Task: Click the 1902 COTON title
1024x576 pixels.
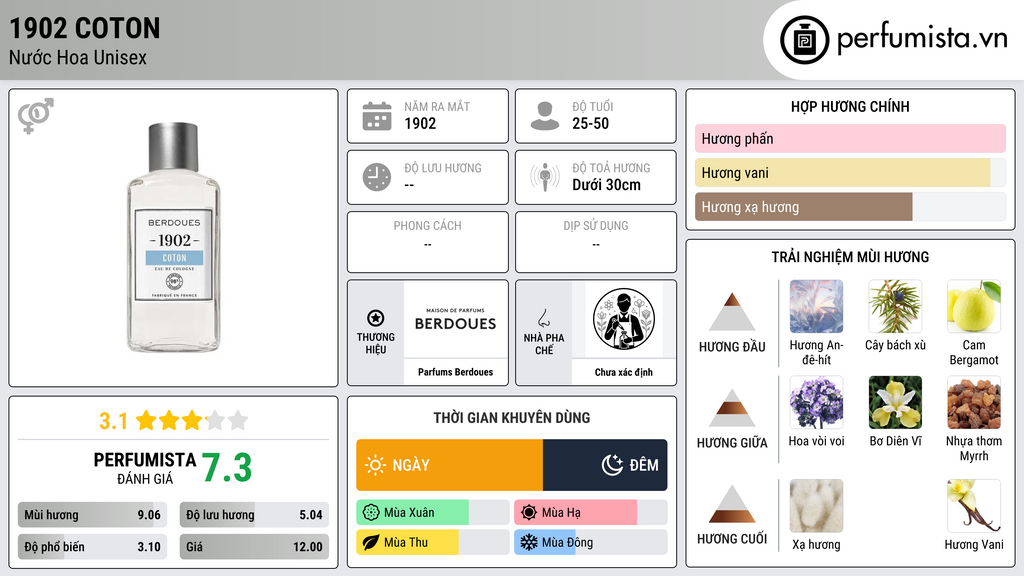Action: pos(85,28)
